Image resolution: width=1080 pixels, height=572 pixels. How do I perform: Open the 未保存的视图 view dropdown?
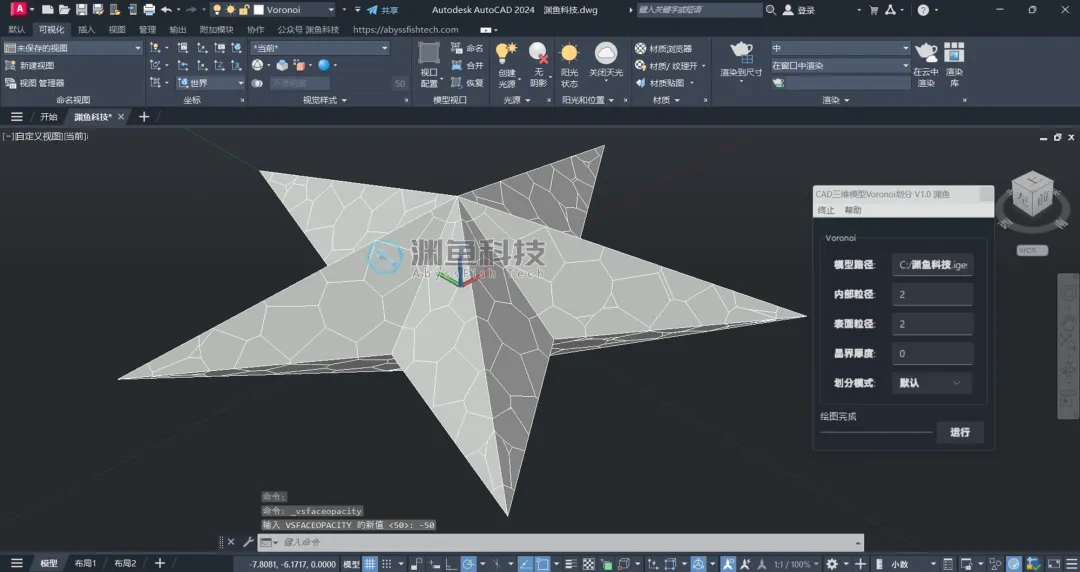click(72, 48)
